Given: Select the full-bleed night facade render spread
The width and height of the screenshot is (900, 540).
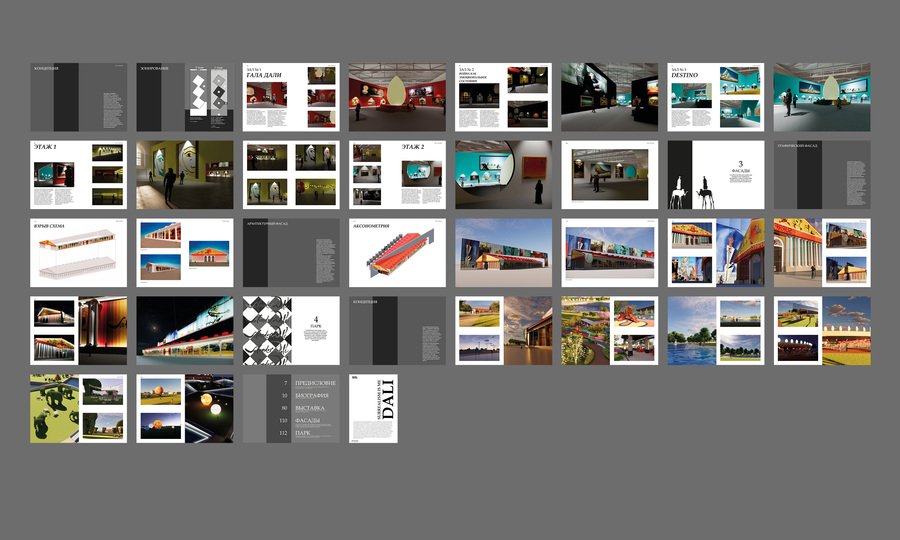Looking at the screenshot, I should coord(185,331).
